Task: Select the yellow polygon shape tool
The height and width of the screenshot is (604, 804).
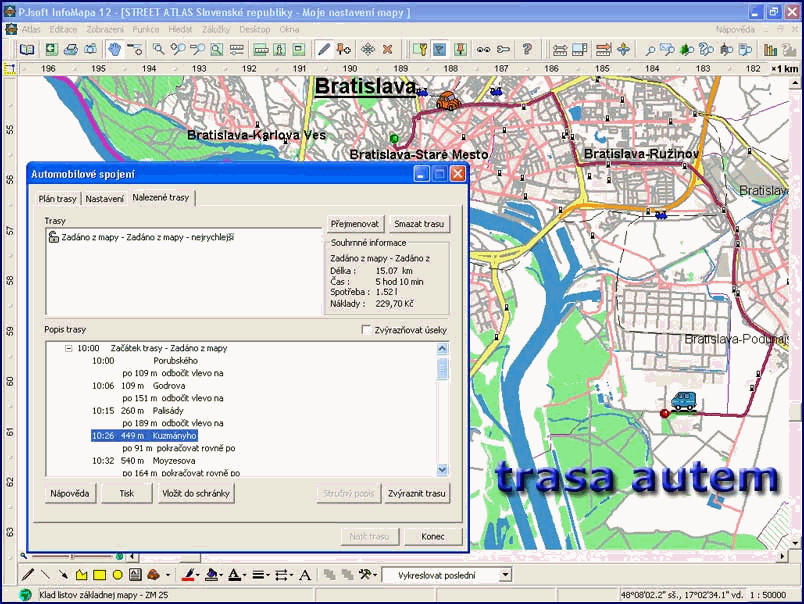Action: tap(82, 575)
